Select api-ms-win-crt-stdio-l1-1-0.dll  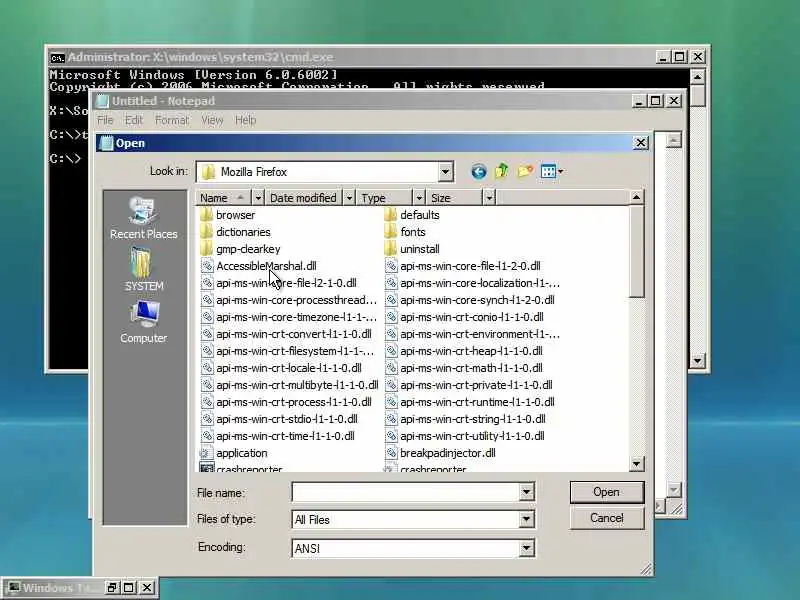click(x=279, y=419)
